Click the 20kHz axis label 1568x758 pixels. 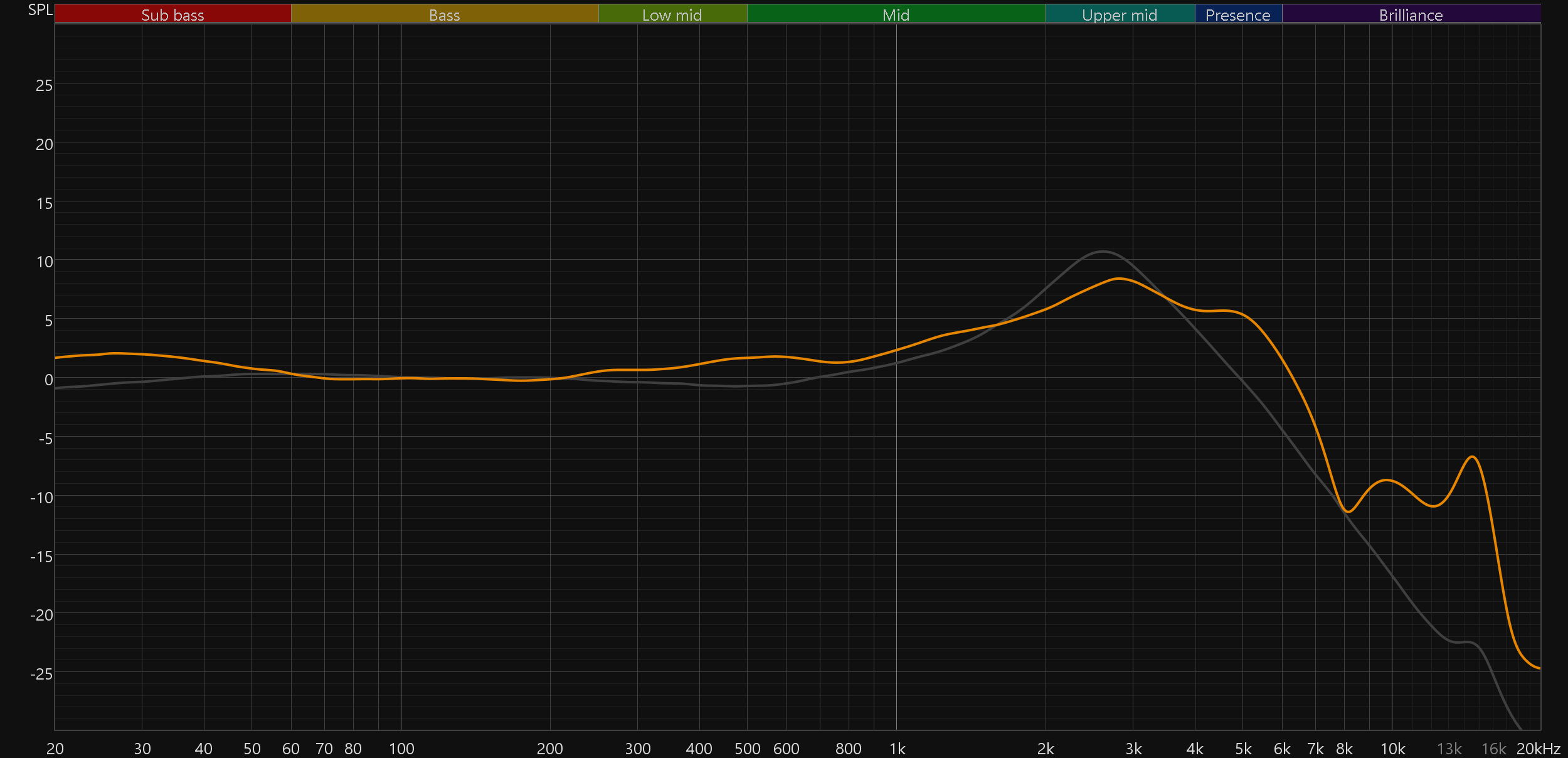1538,749
